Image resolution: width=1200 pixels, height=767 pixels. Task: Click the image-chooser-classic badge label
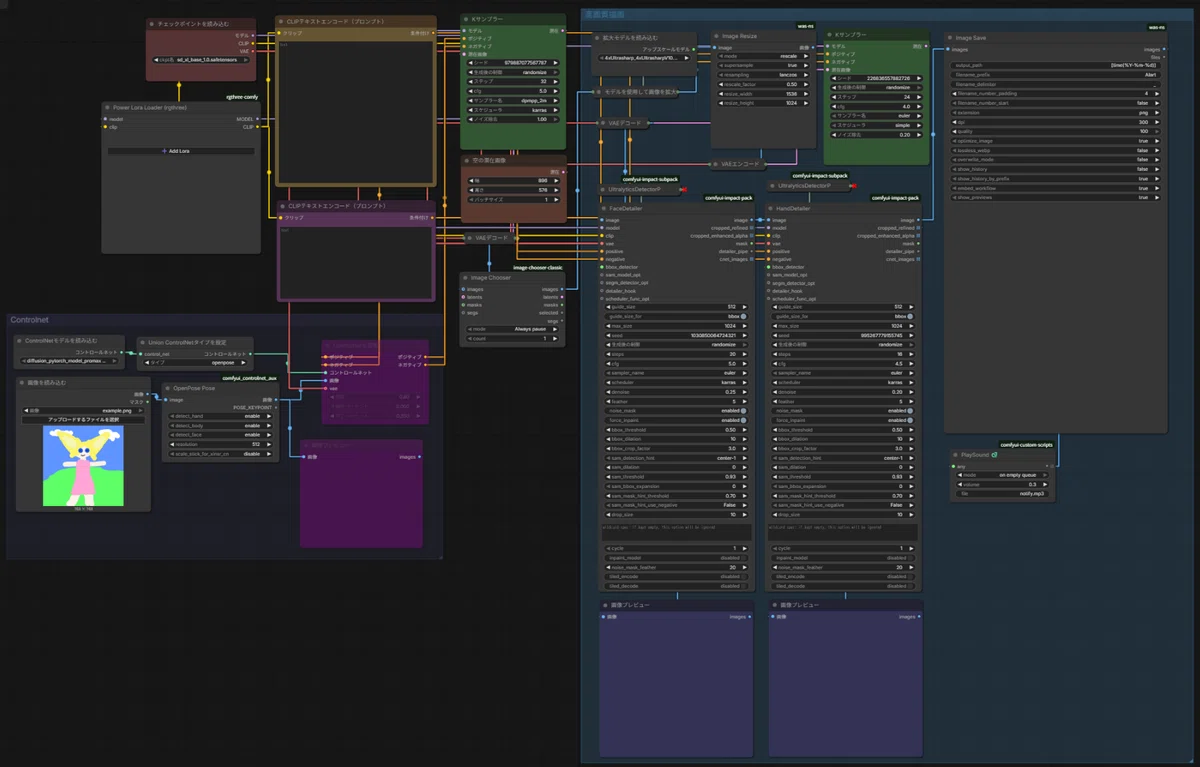pos(538,268)
